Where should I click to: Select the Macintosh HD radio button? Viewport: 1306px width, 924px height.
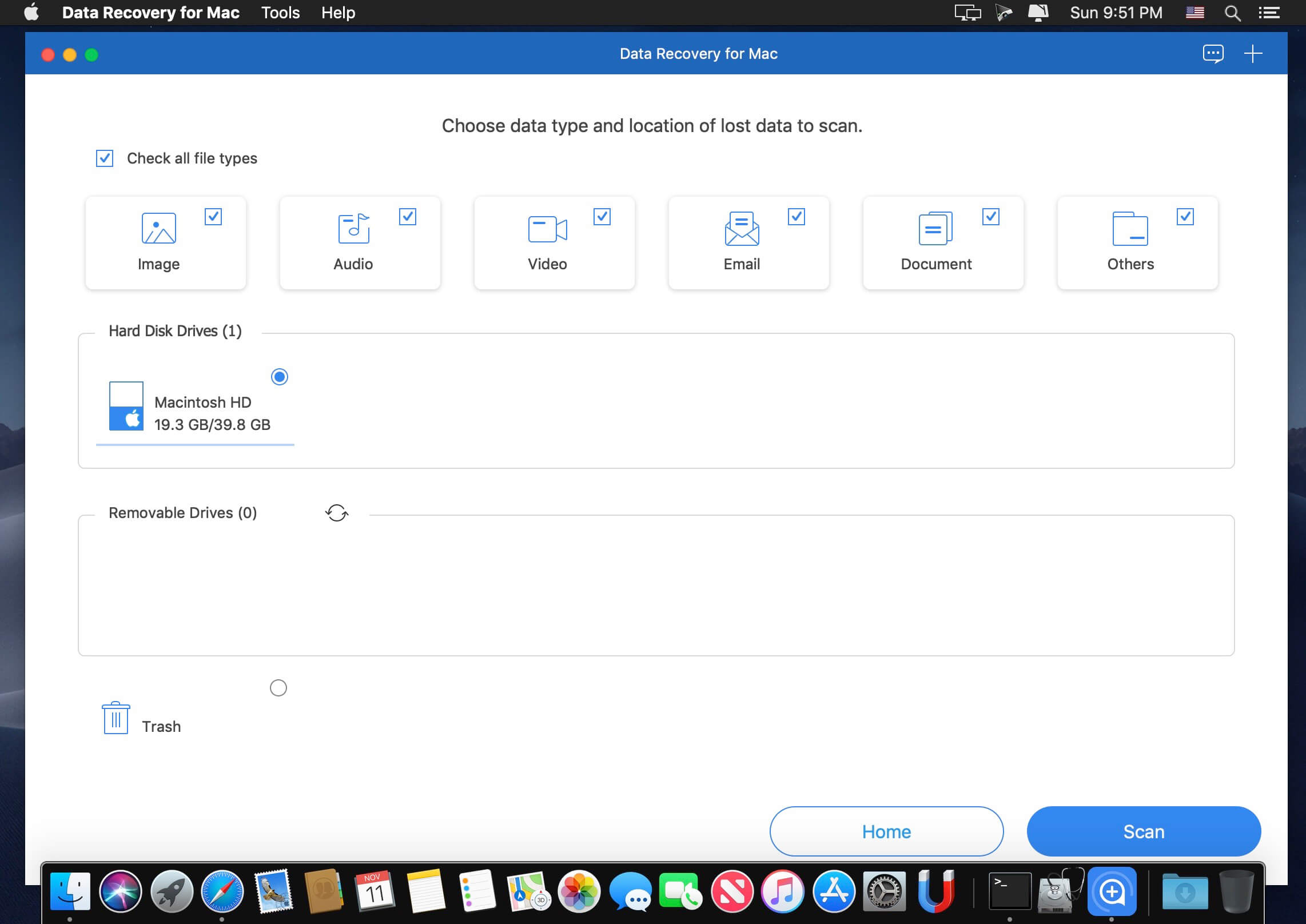pos(280,377)
